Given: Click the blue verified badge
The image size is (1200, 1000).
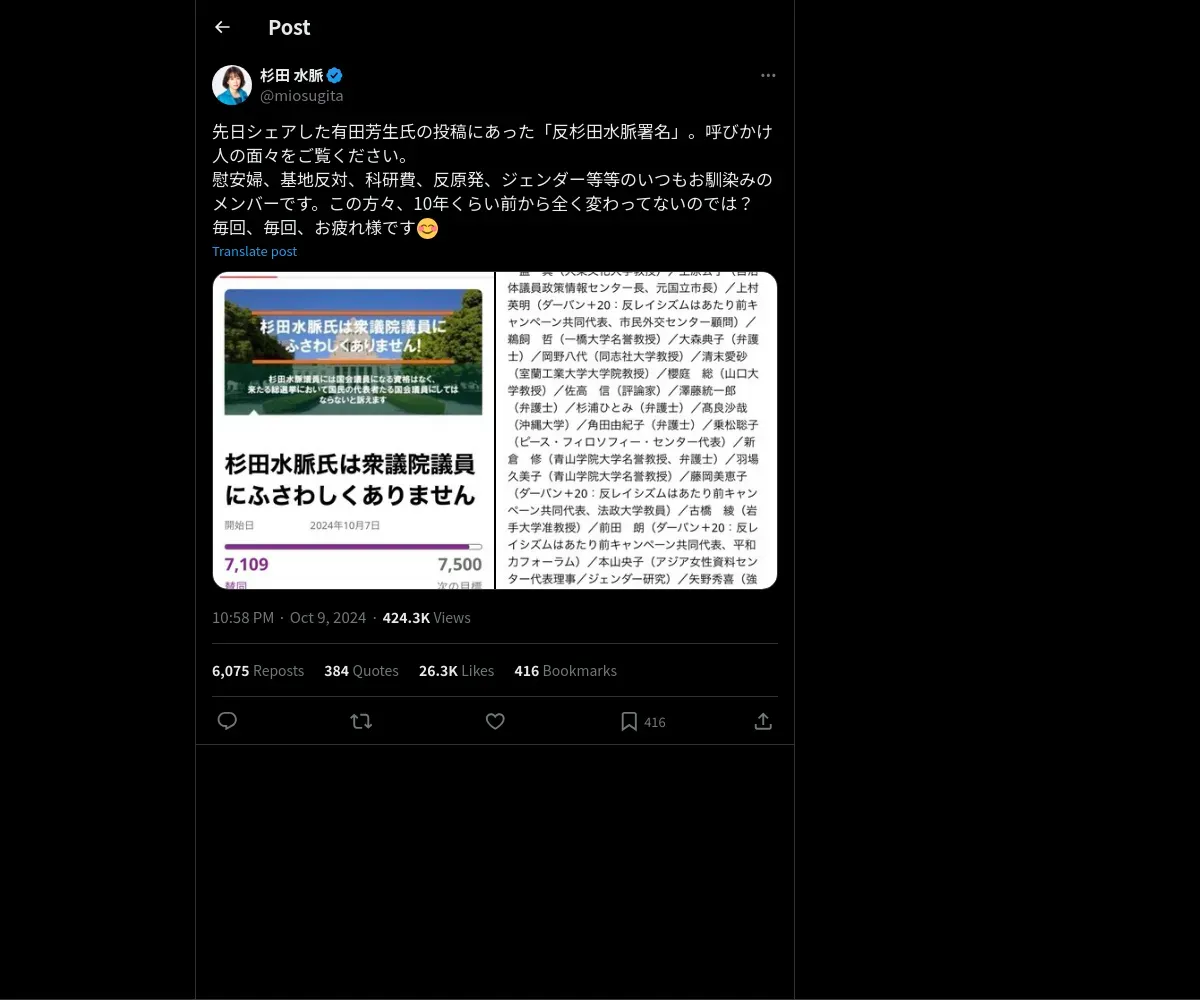Looking at the screenshot, I should click(x=335, y=75).
